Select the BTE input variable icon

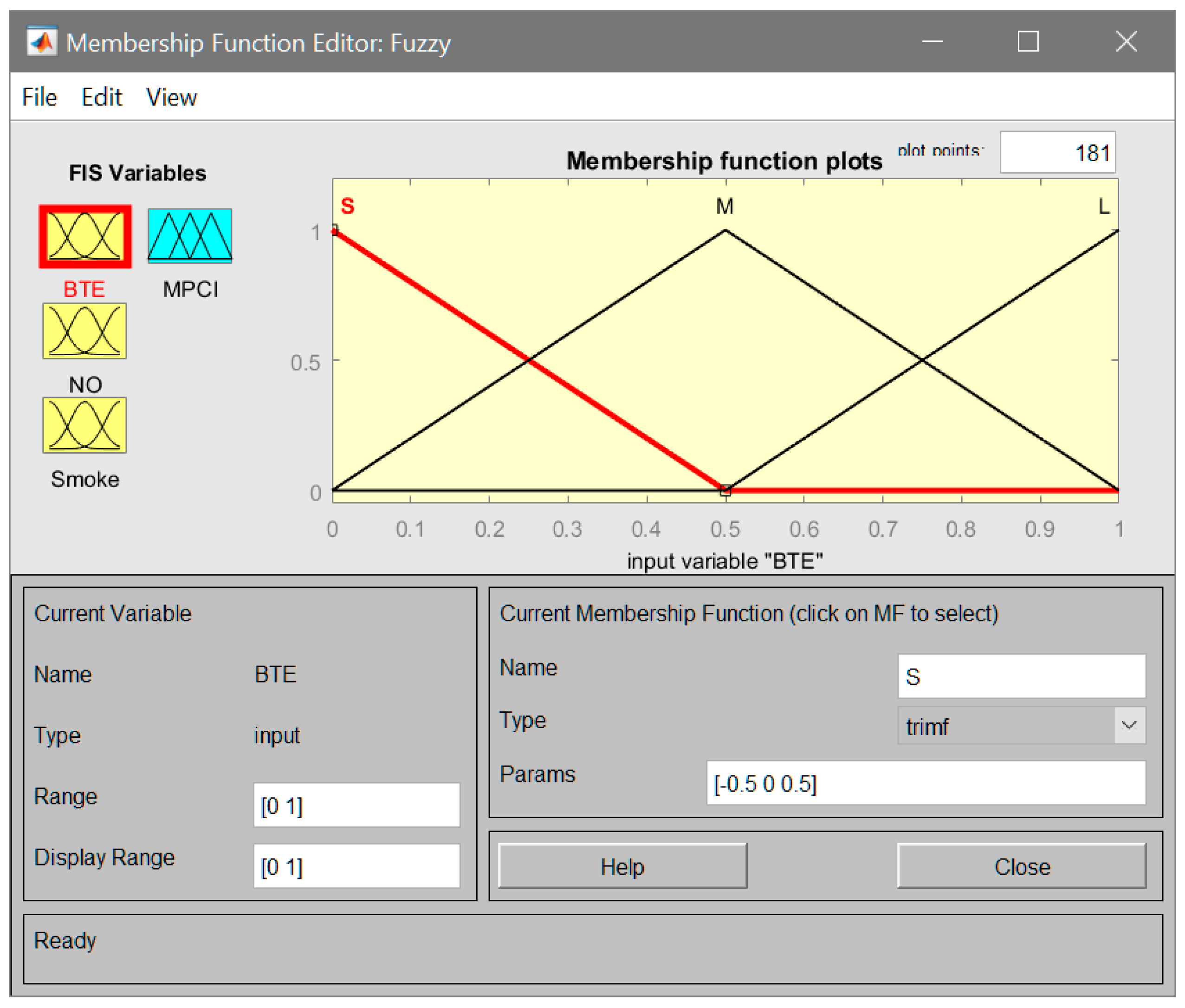[84, 236]
